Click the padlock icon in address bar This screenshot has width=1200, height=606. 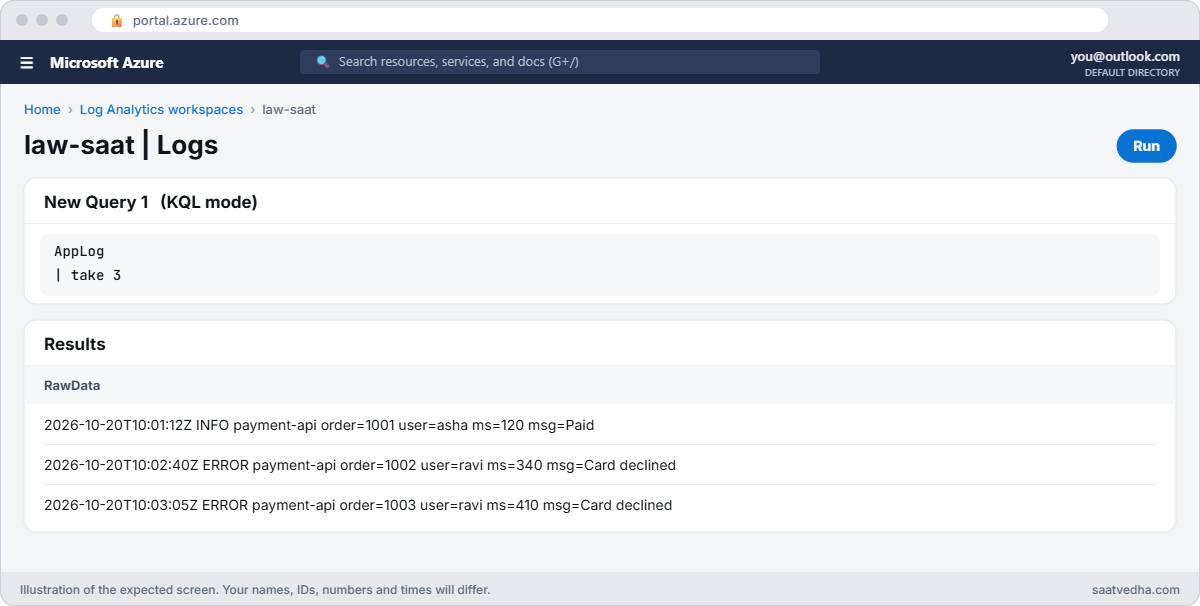point(117,20)
